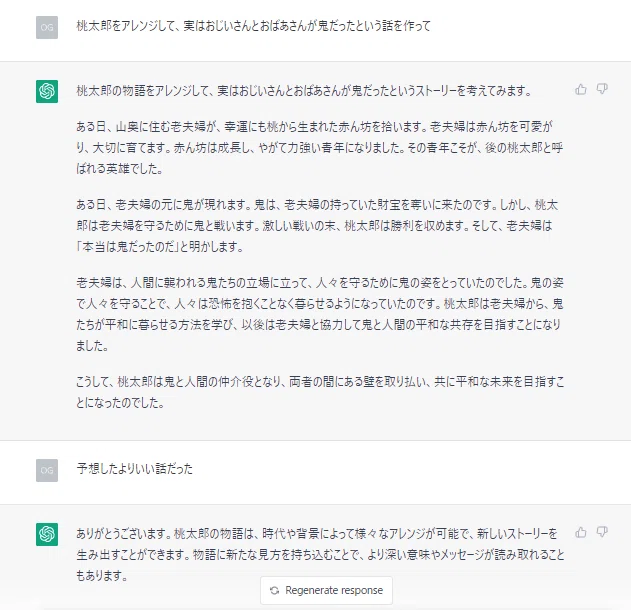
Task: Click the ChatGPT logo beside the story response
Action: tap(47, 91)
